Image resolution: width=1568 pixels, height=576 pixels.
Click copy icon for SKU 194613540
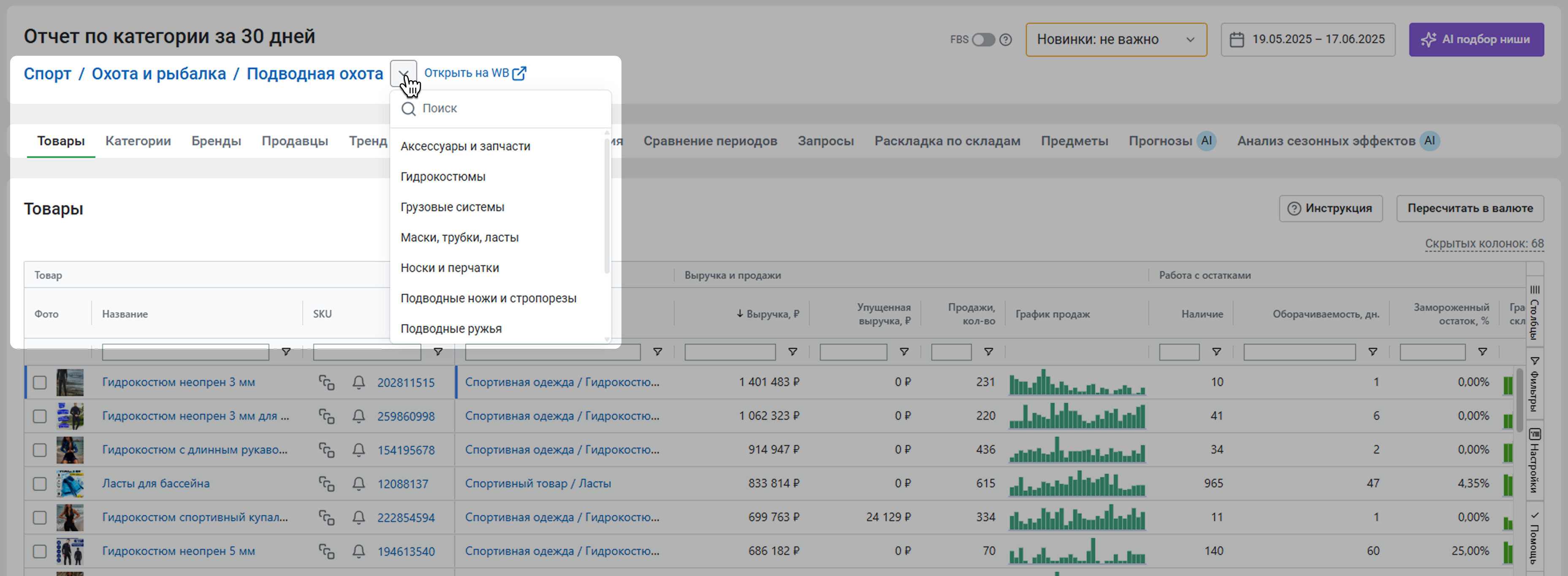[327, 552]
